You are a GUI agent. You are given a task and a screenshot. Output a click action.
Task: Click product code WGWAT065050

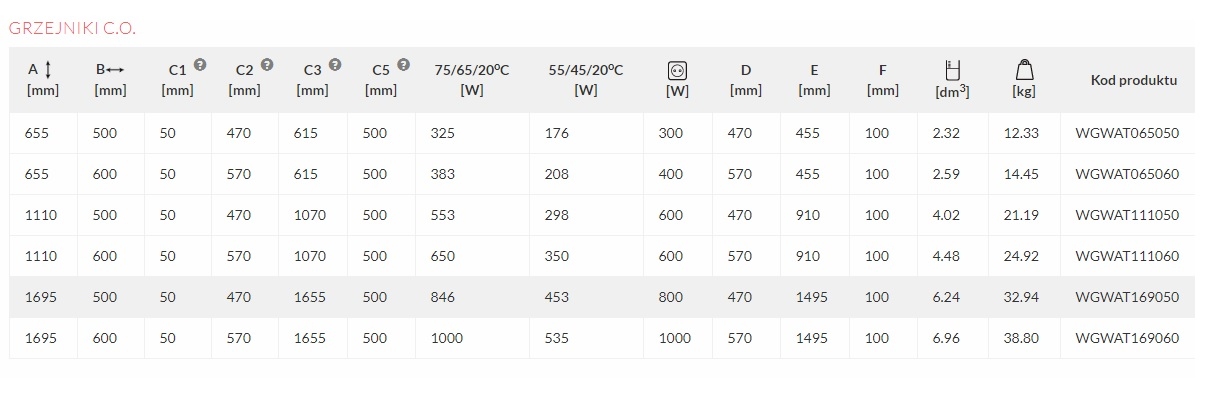pos(1127,133)
